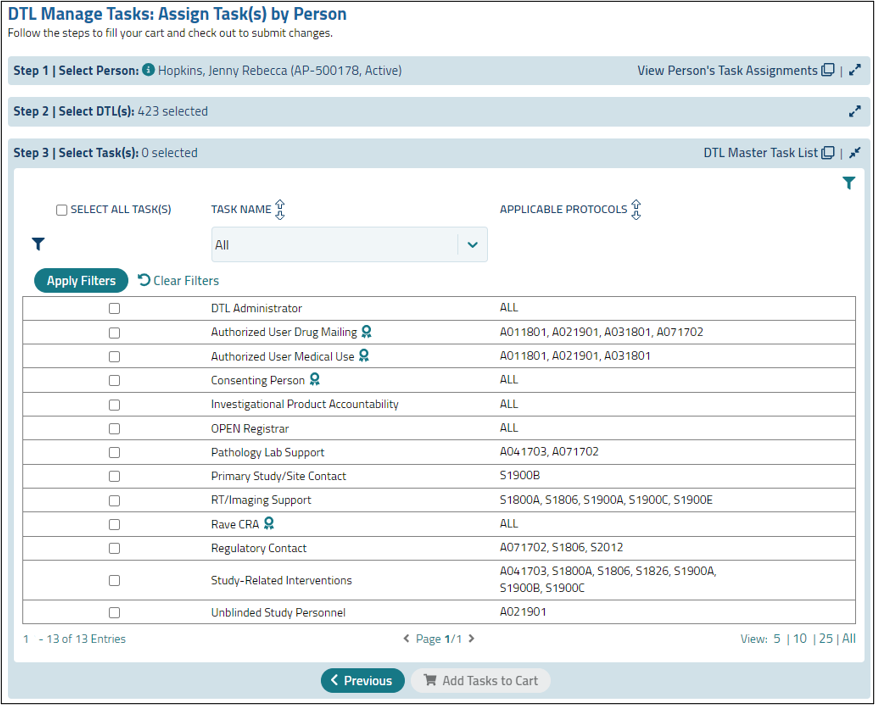Click the expand arrows icon on Step 2 header

(855, 111)
